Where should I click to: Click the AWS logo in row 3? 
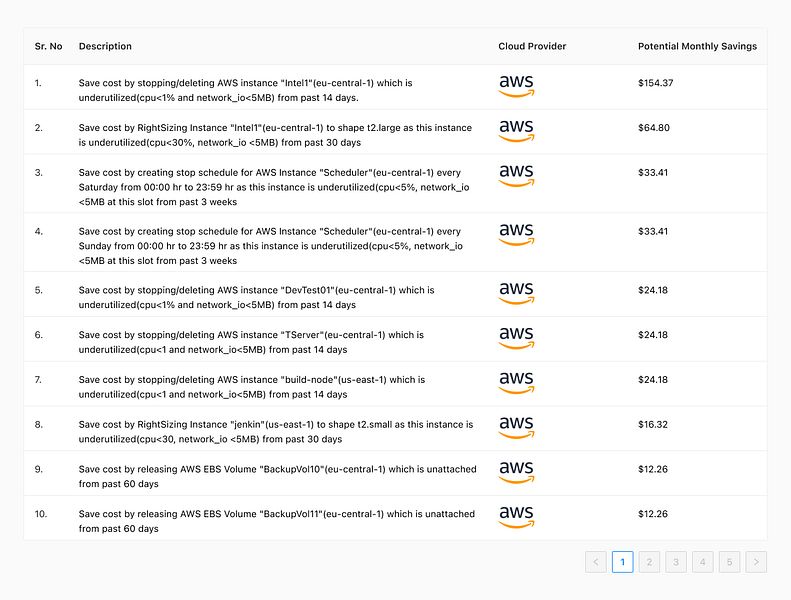(517, 176)
